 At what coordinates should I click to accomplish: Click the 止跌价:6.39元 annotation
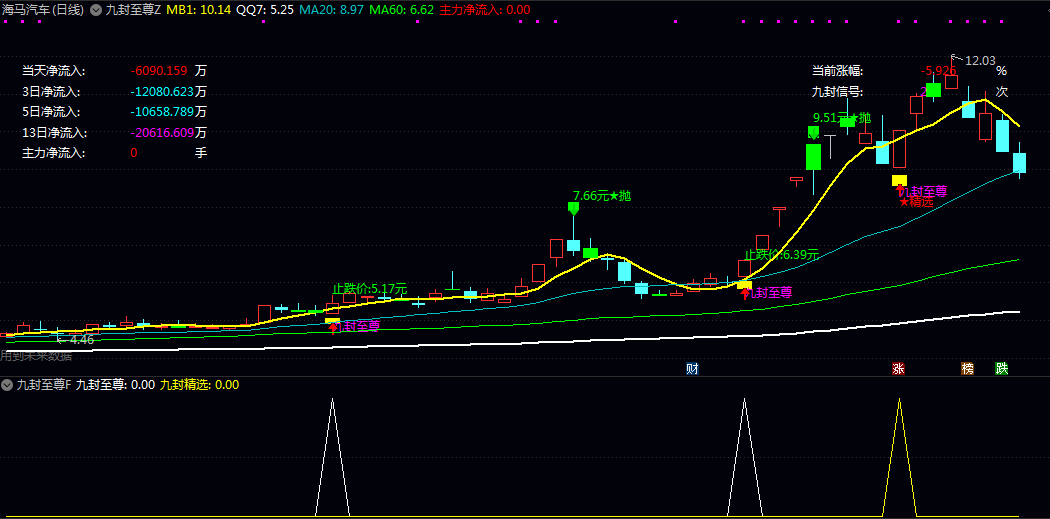tap(782, 254)
